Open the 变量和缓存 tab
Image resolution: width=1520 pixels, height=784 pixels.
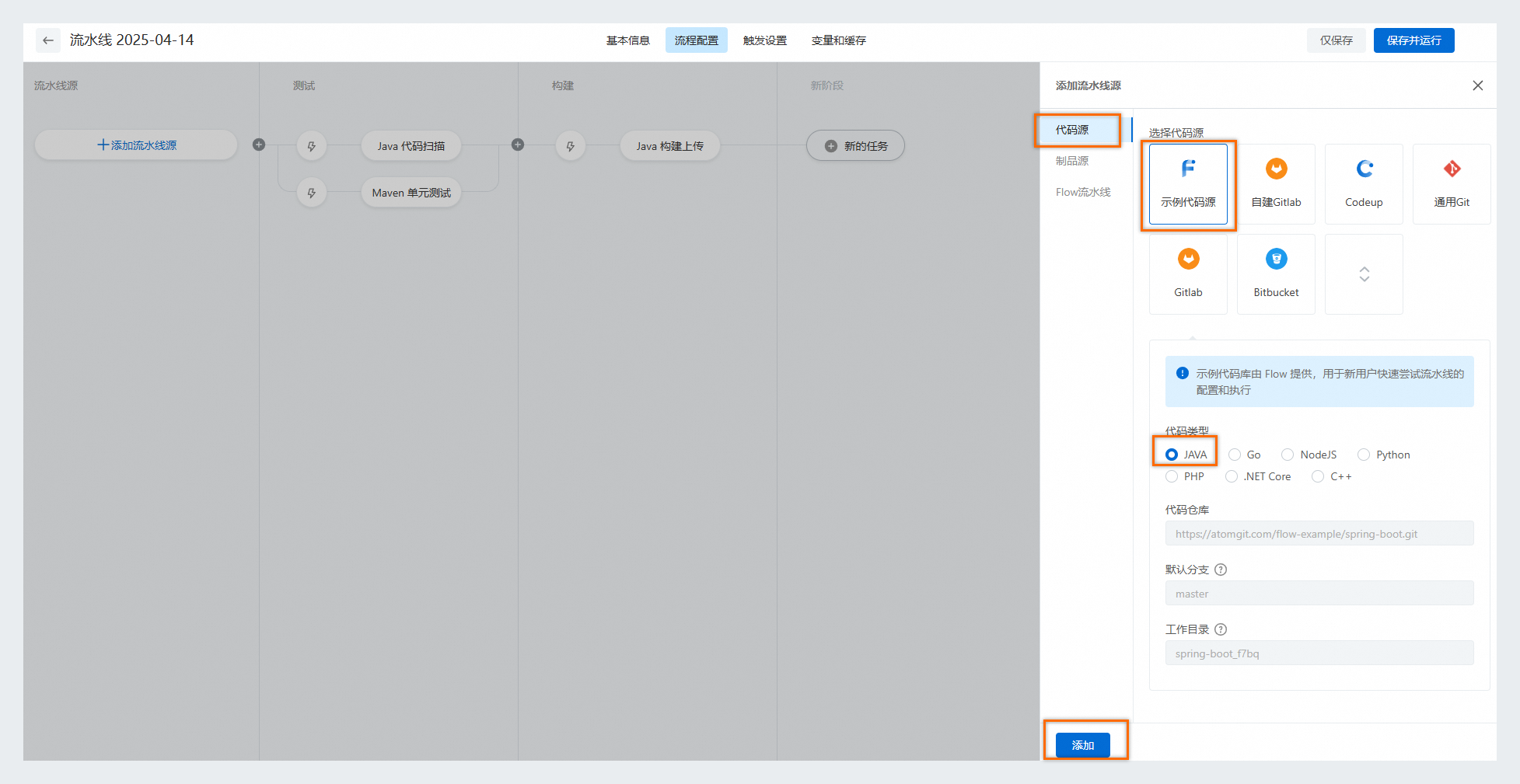pyautogui.click(x=839, y=40)
